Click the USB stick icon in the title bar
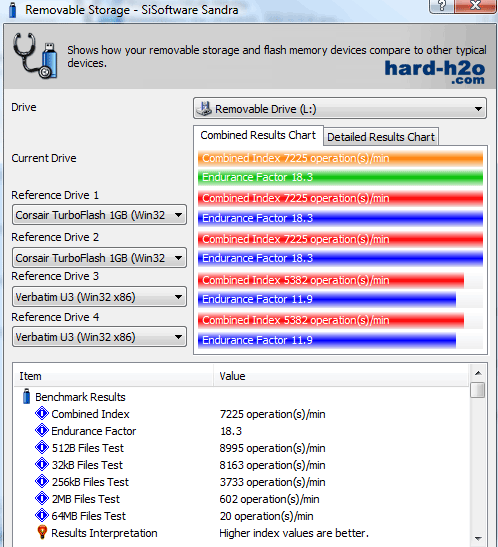The height and width of the screenshot is (547, 498). 13,10
